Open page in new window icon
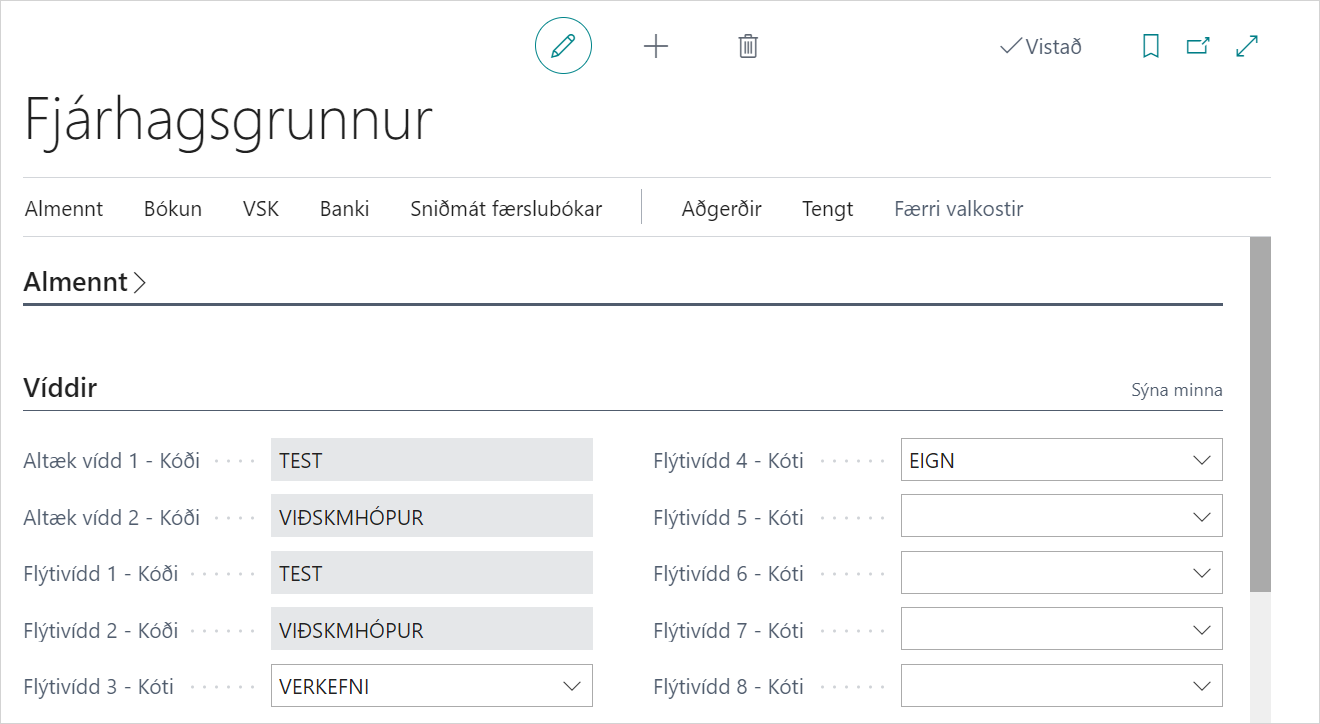The image size is (1320, 724). (1197, 46)
